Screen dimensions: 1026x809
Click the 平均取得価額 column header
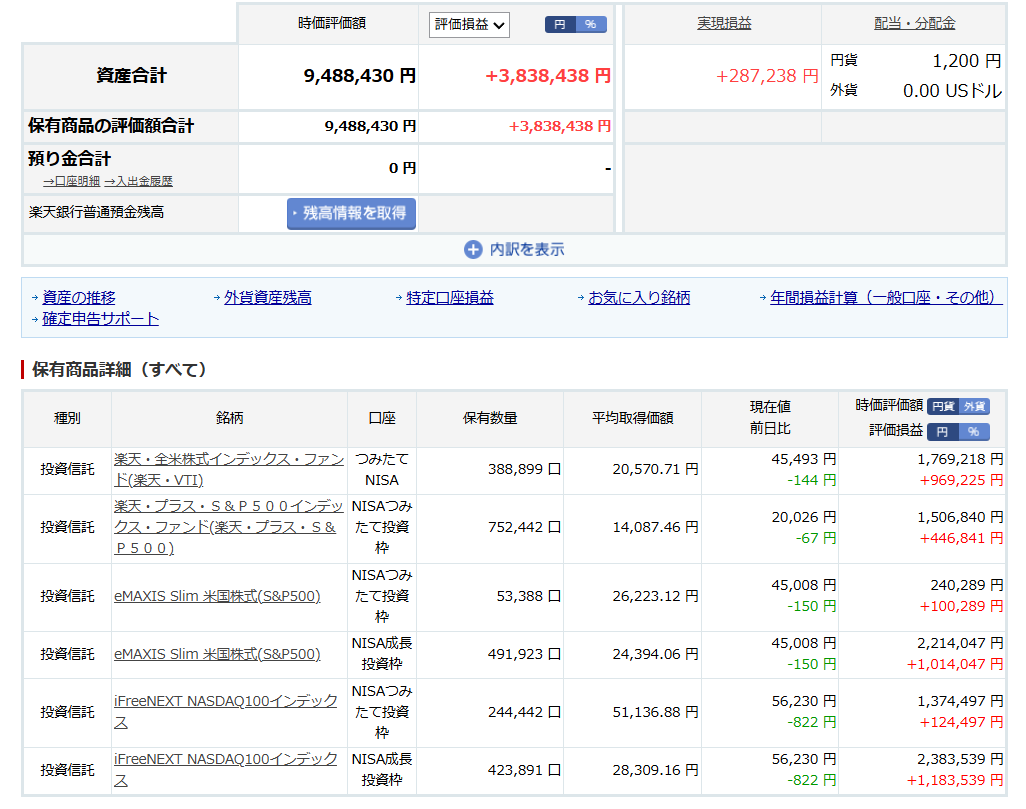pos(633,418)
